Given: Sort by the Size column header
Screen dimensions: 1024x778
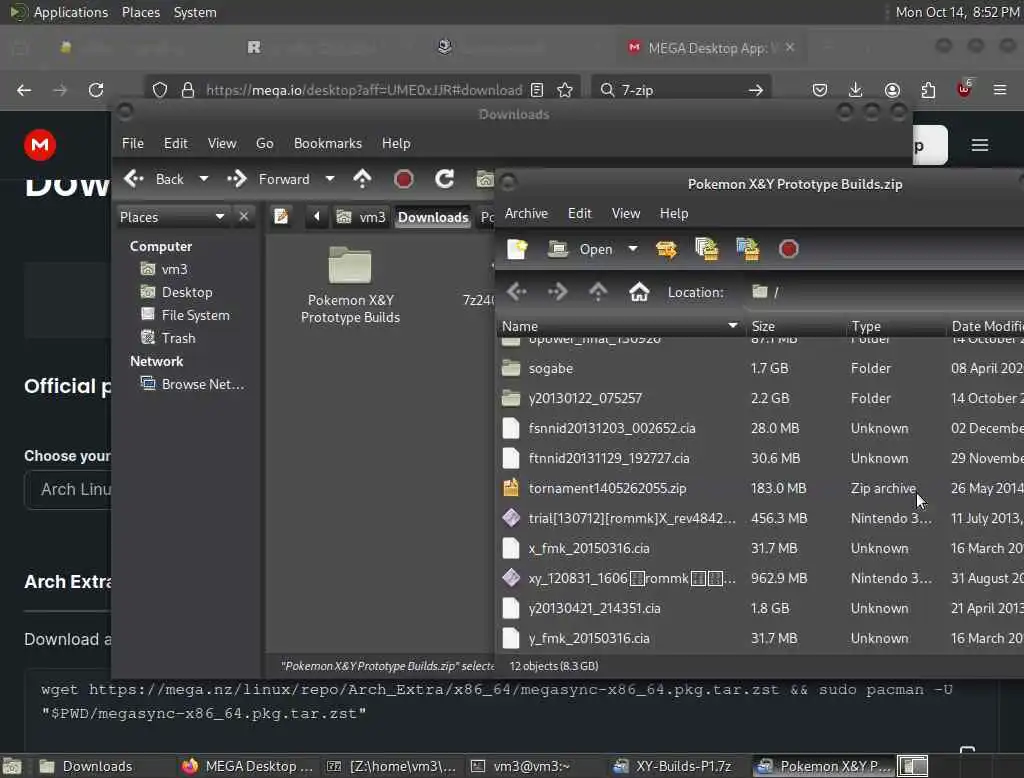Looking at the screenshot, I should (794, 326).
